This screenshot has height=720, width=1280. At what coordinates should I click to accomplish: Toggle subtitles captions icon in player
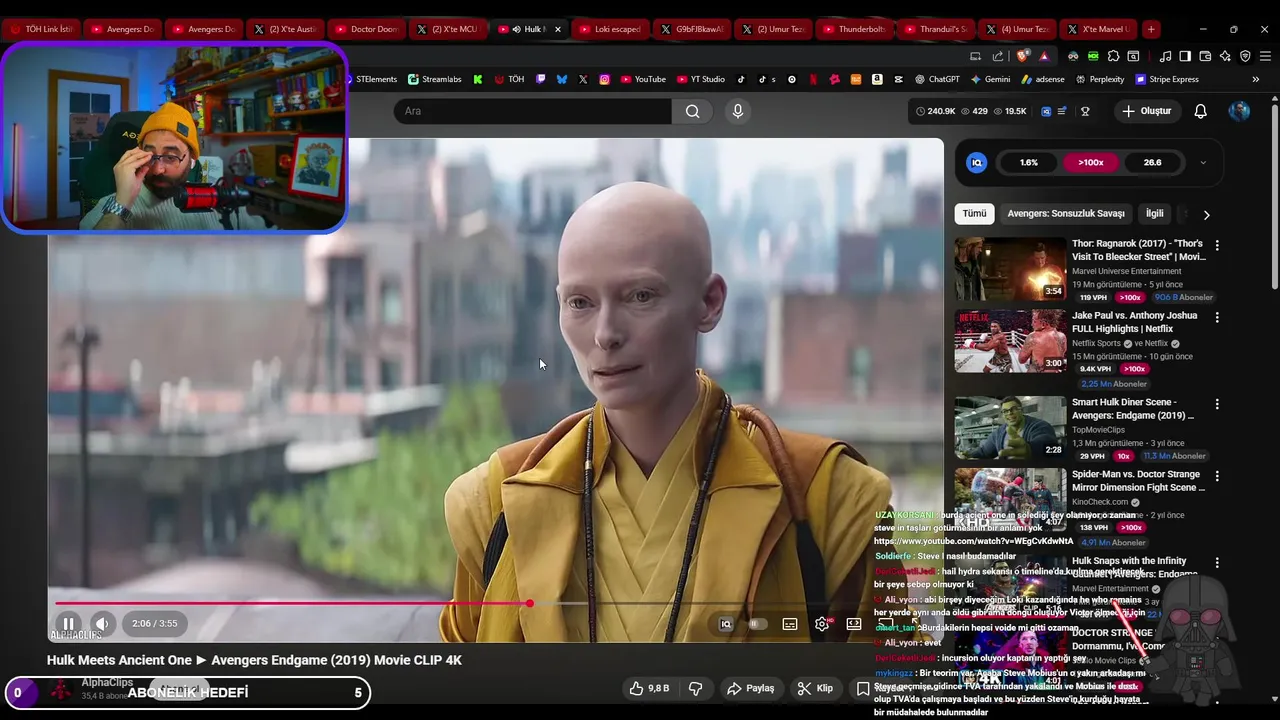click(x=790, y=624)
